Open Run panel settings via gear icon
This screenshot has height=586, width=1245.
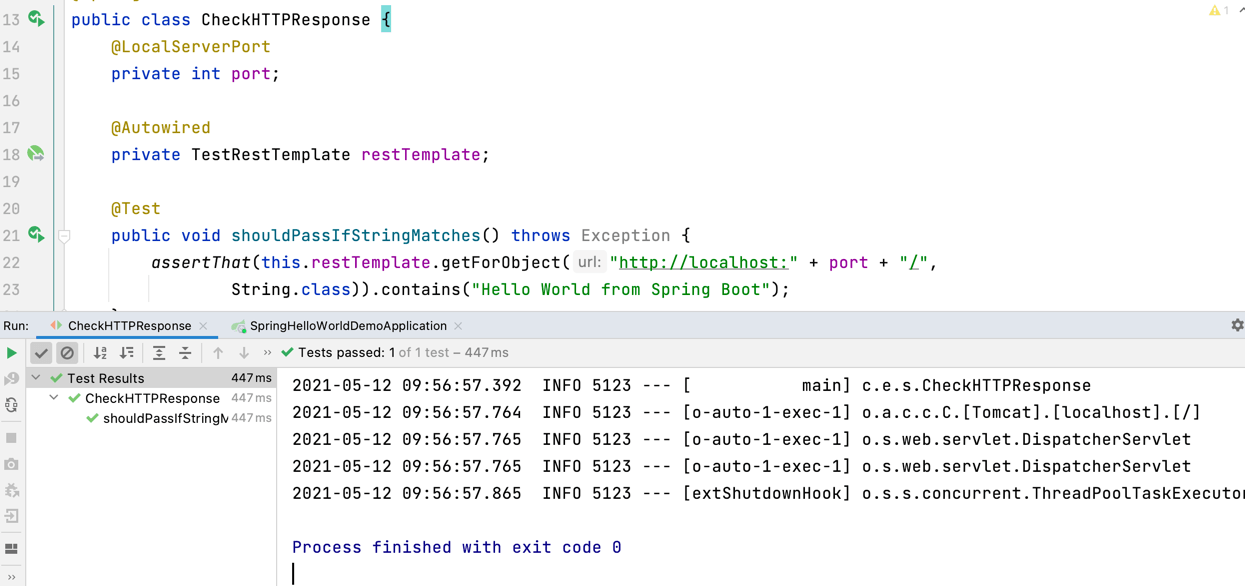click(1237, 325)
